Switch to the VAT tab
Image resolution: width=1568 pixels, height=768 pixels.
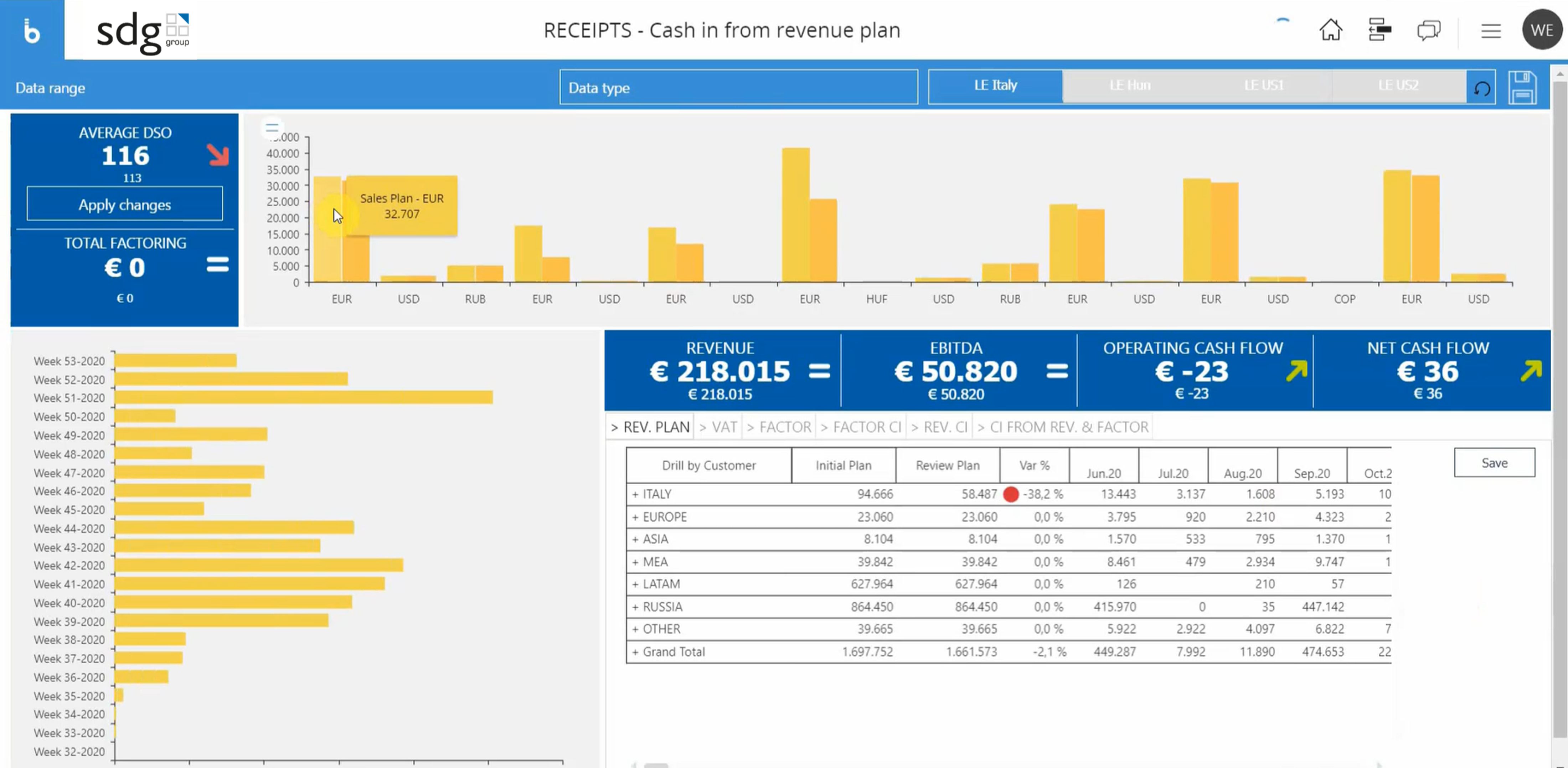pyautogui.click(x=718, y=427)
